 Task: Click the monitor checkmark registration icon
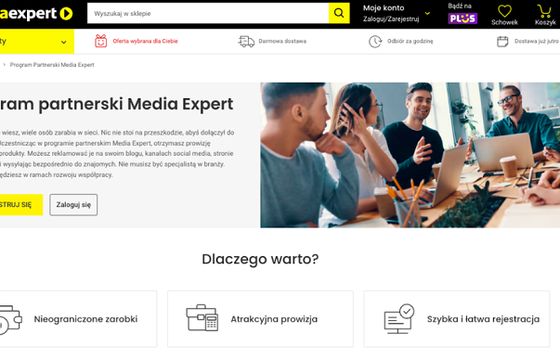point(399,319)
